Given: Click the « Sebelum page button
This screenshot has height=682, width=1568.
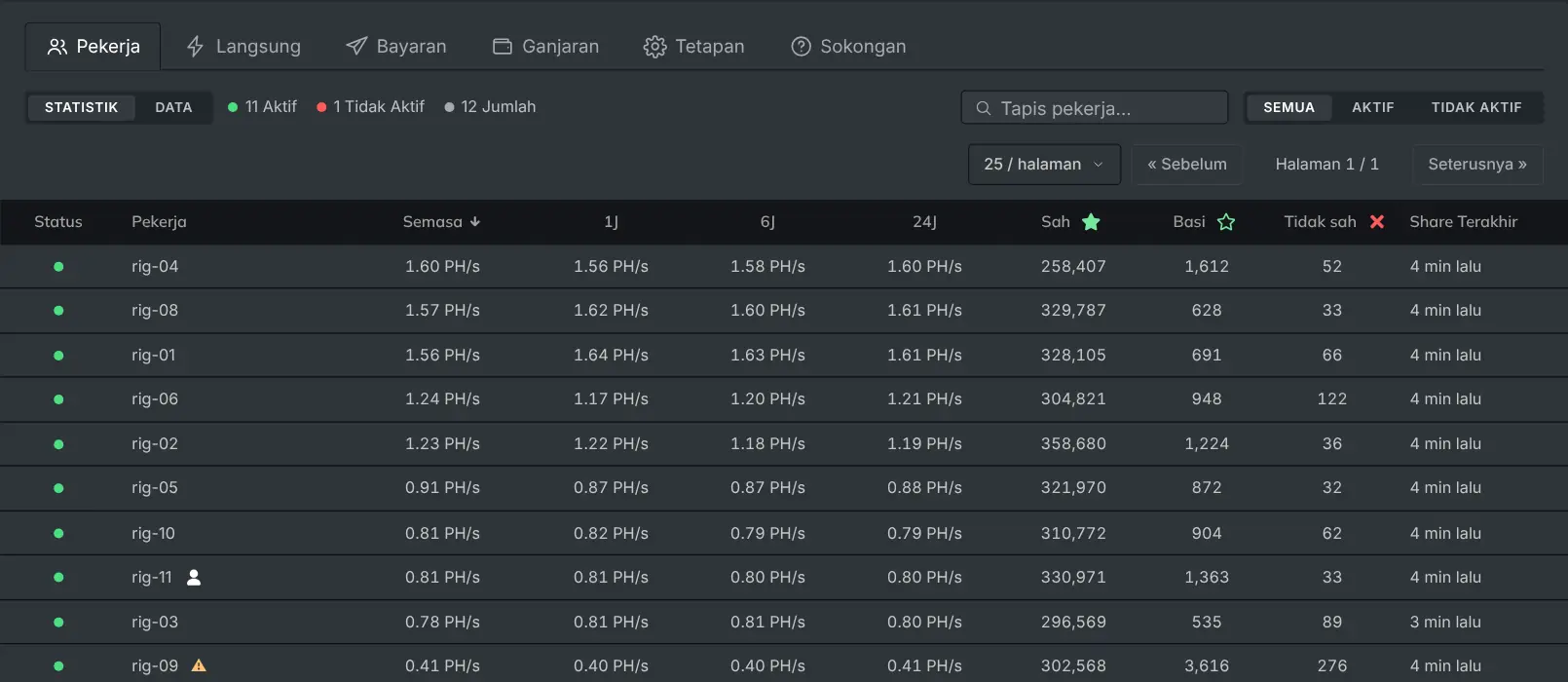Looking at the screenshot, I should 1187,164.
